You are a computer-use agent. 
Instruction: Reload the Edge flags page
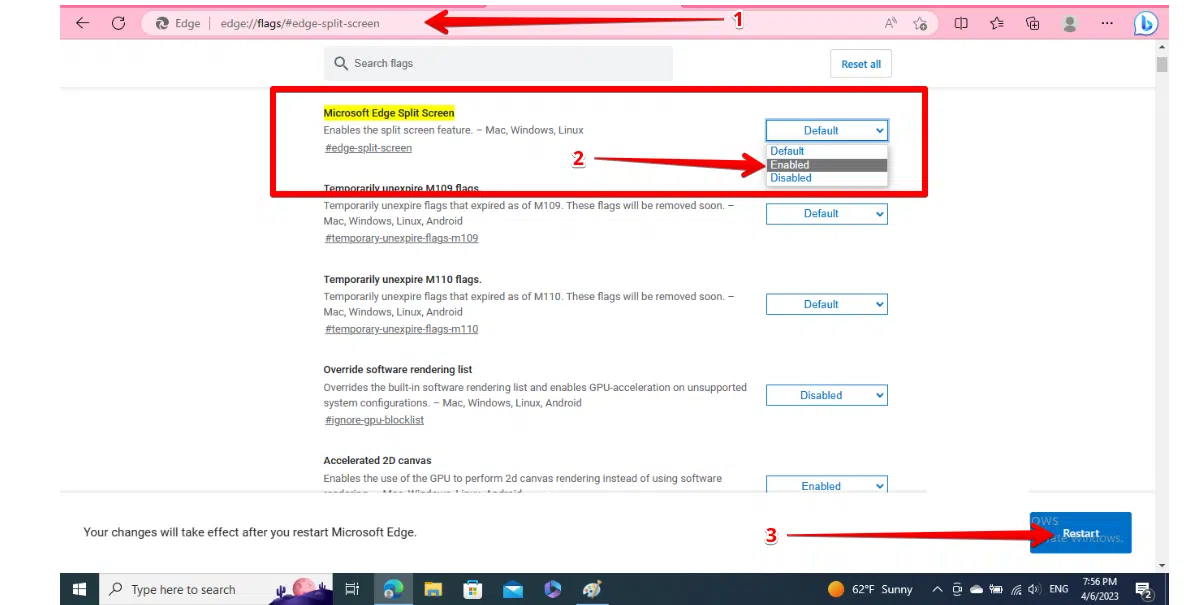pos(118,23)
